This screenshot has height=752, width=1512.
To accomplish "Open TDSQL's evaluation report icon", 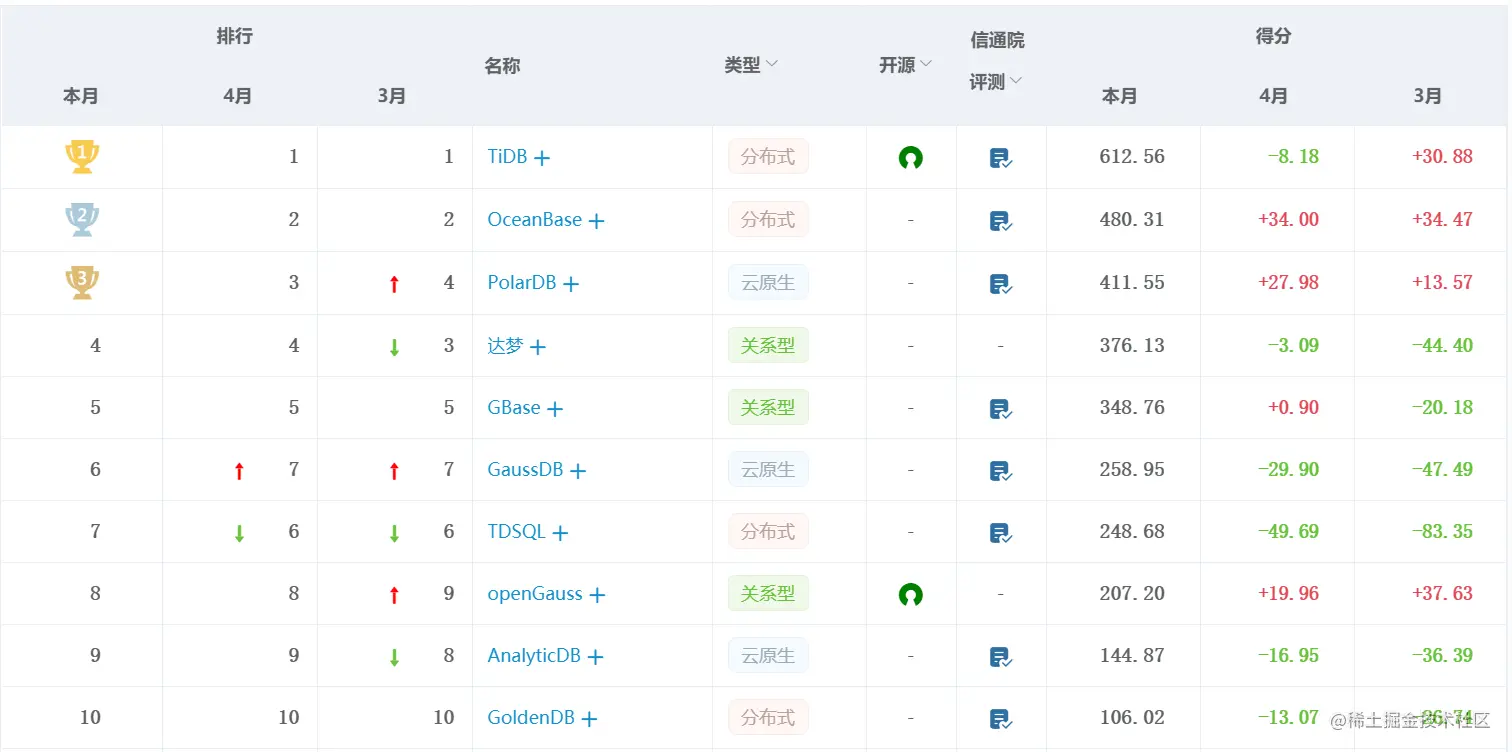I will coord(1001,532).
